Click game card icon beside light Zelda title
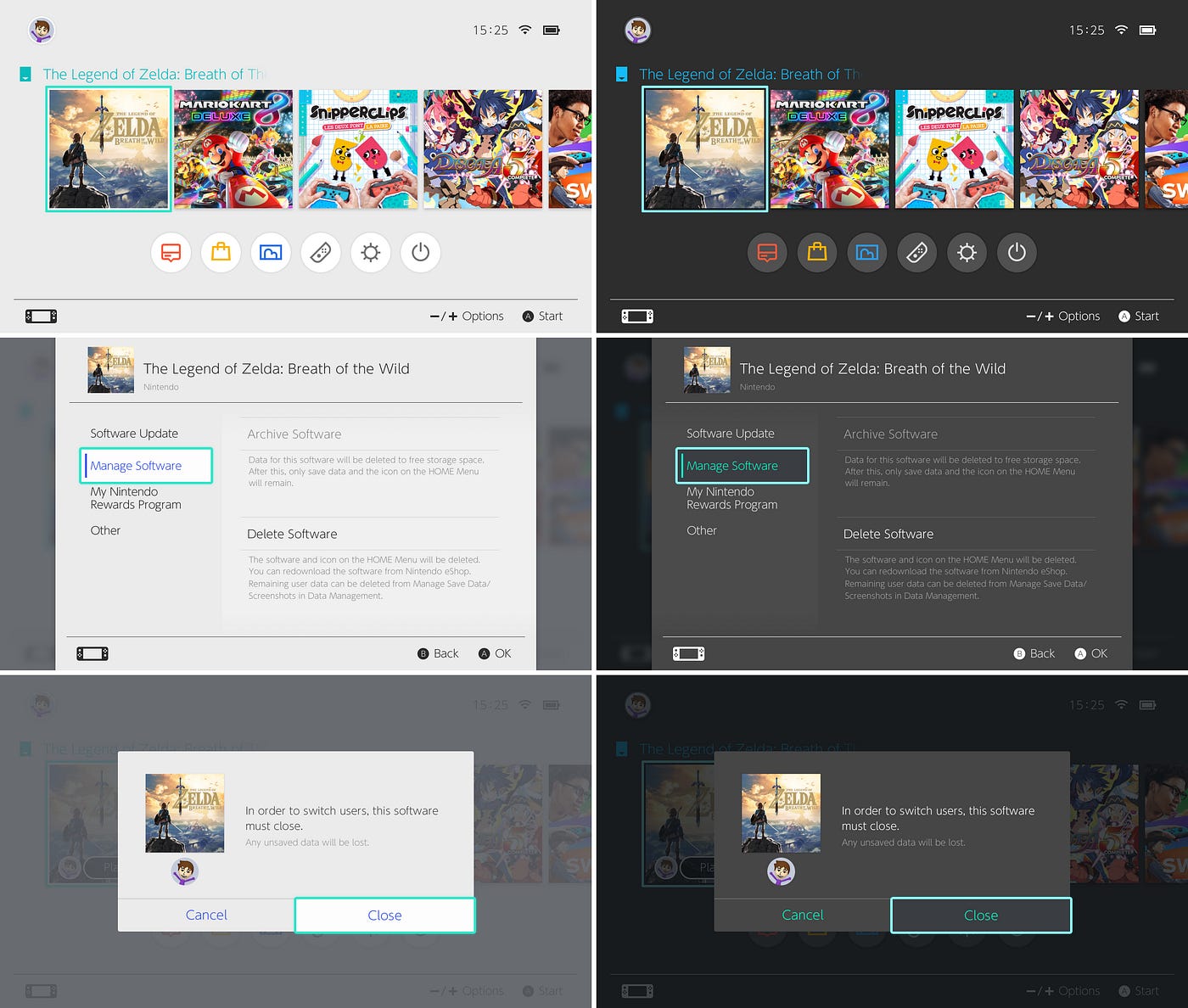The height and width of the screenshot is (1008, 1188). [25, 75]
